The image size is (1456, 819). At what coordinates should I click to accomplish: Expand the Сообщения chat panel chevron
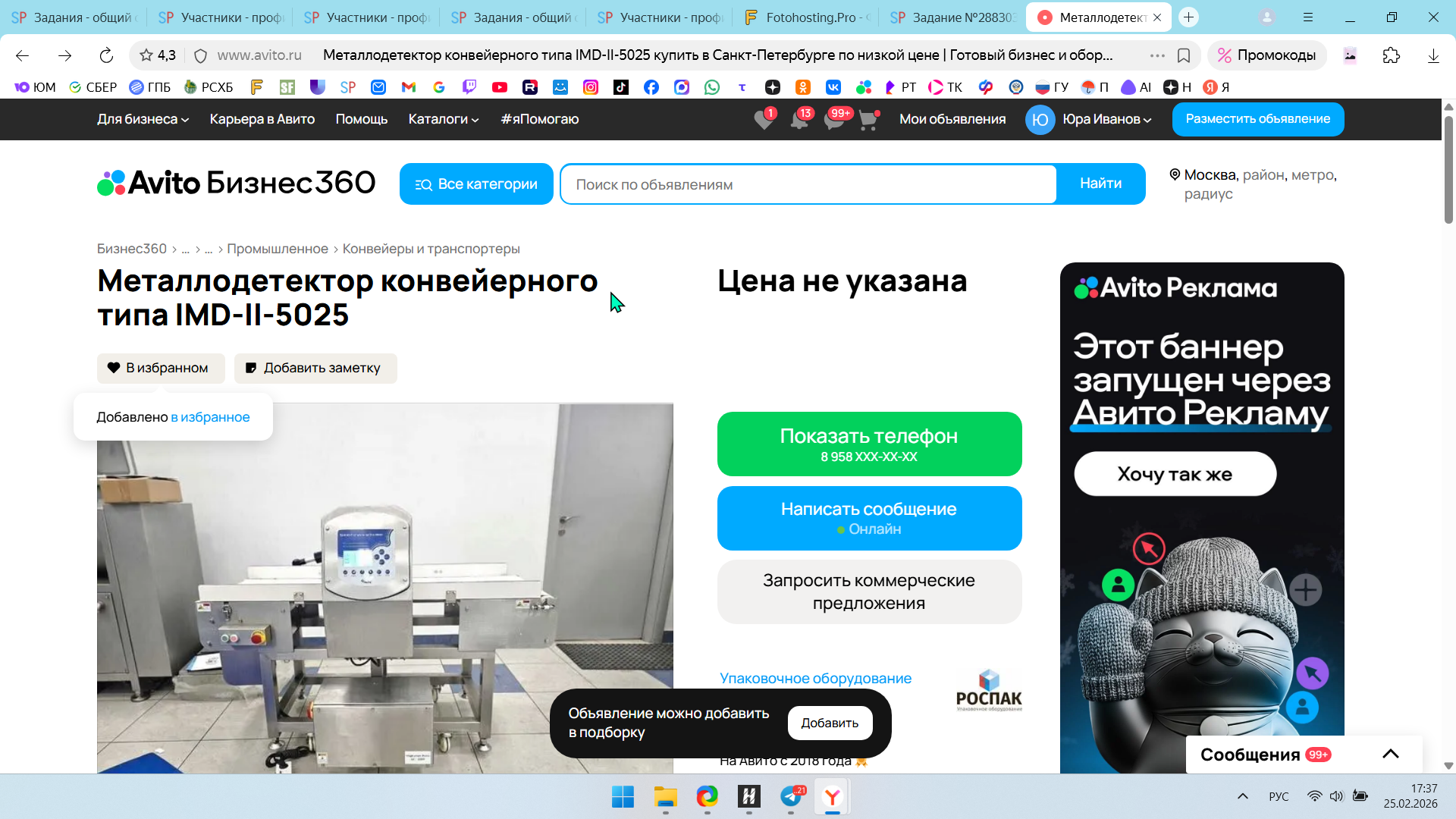point(1390,754)
